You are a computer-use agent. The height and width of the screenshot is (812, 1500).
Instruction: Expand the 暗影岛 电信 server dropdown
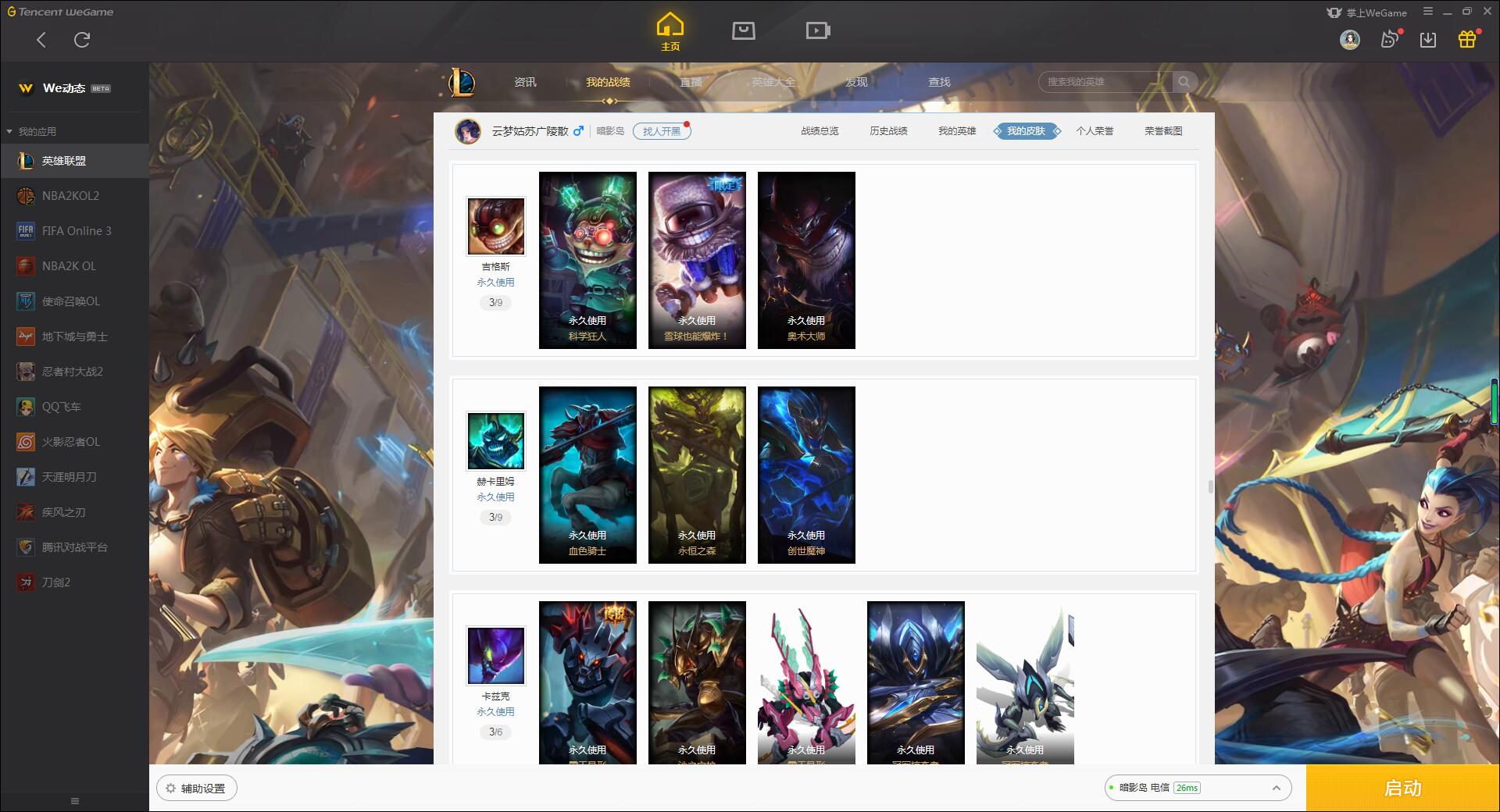[x=1198, y=788]
